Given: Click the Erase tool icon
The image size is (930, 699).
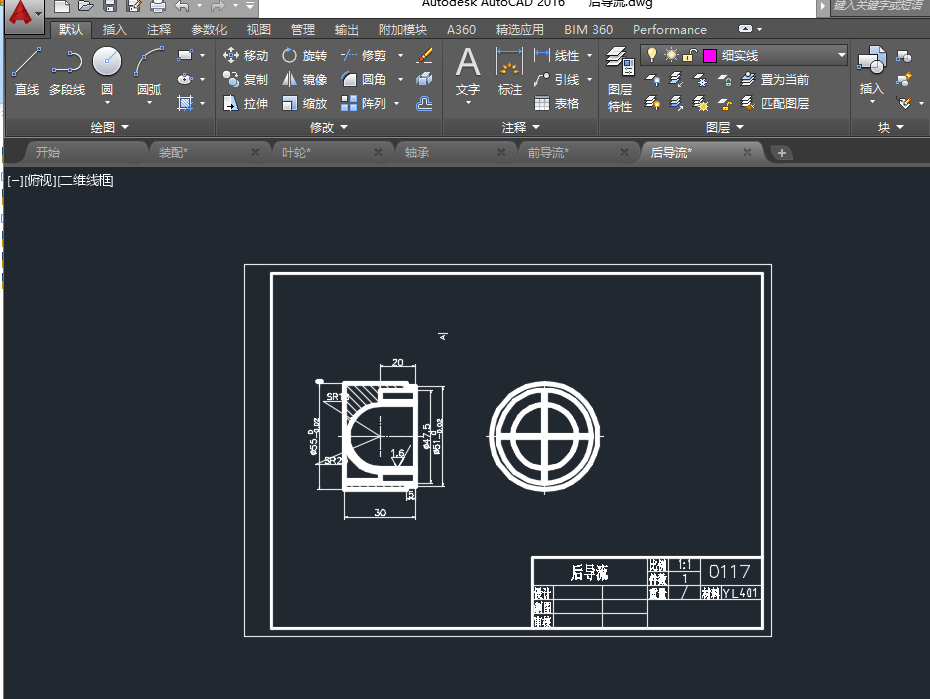Looking at the screenshot, I should tap(424, 55).
